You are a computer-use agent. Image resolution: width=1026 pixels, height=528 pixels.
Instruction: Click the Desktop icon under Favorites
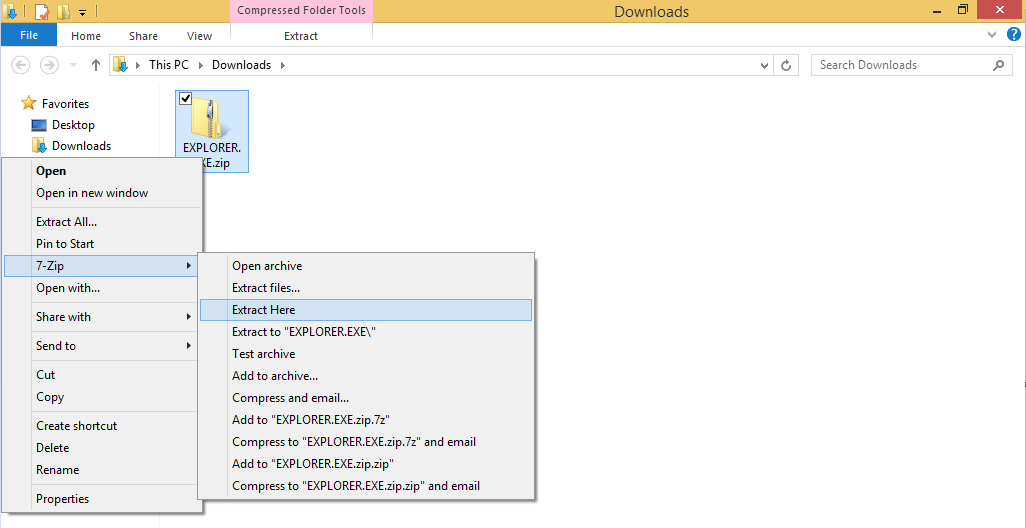39,125
